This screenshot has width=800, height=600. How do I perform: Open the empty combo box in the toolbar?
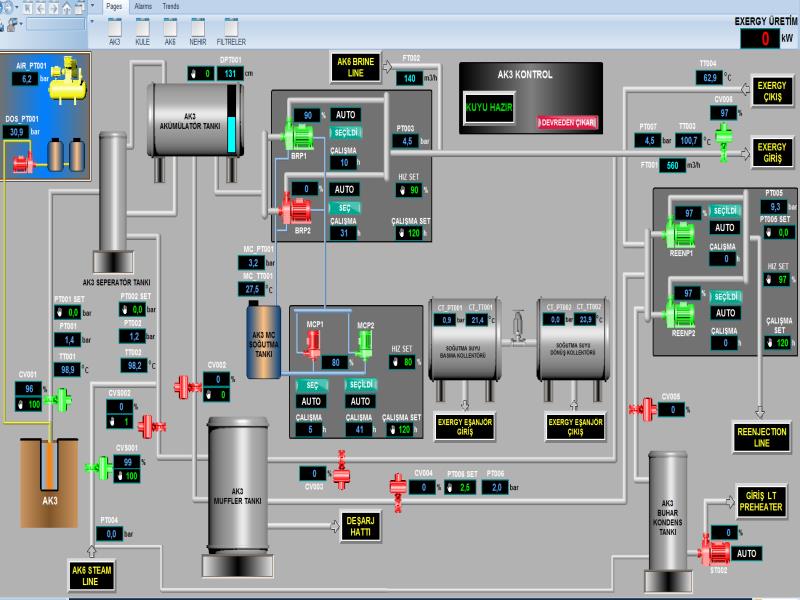point(56,23)
